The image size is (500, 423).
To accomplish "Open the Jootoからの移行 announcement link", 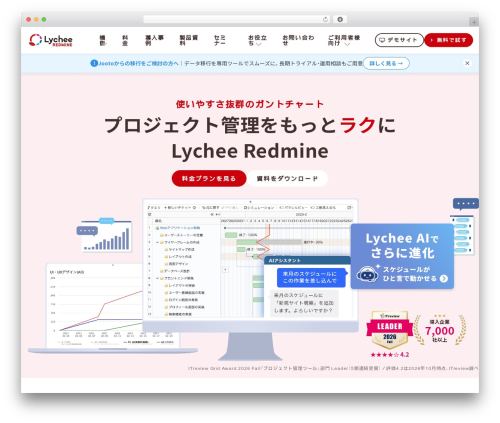I will tap(139, 63).
